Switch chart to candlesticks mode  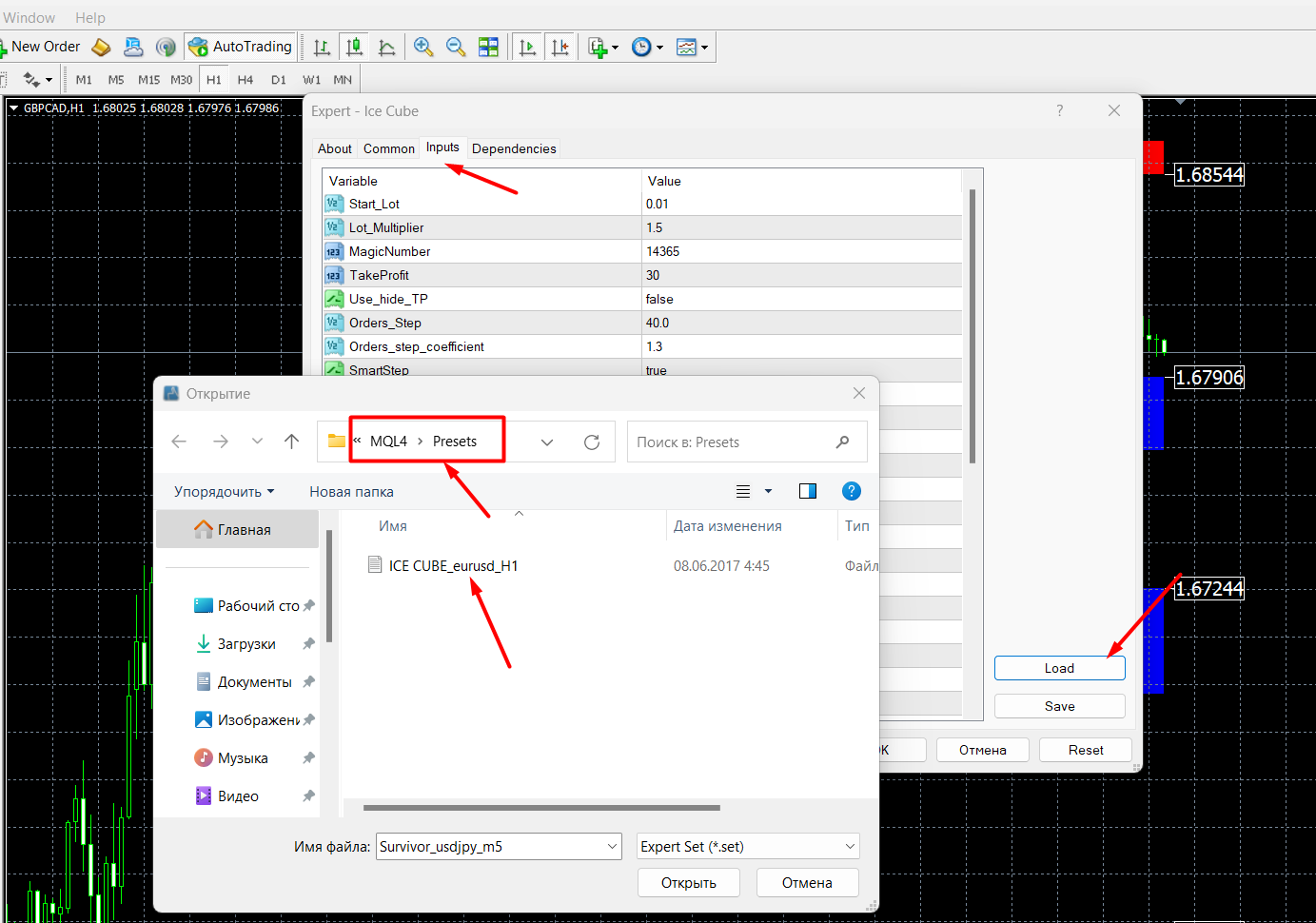pyautogui.click(x=354, y=47)
